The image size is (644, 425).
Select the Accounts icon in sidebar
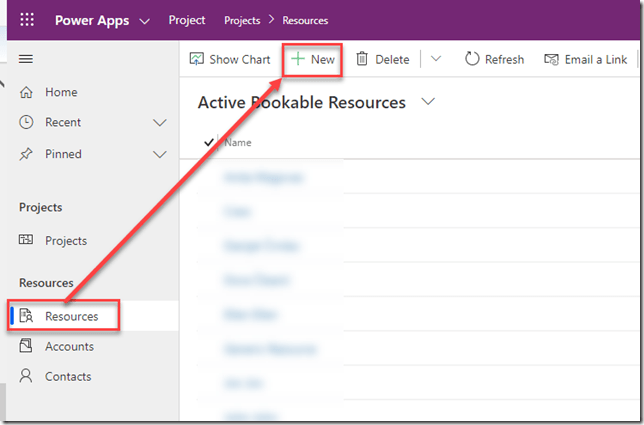coord(27,346)
